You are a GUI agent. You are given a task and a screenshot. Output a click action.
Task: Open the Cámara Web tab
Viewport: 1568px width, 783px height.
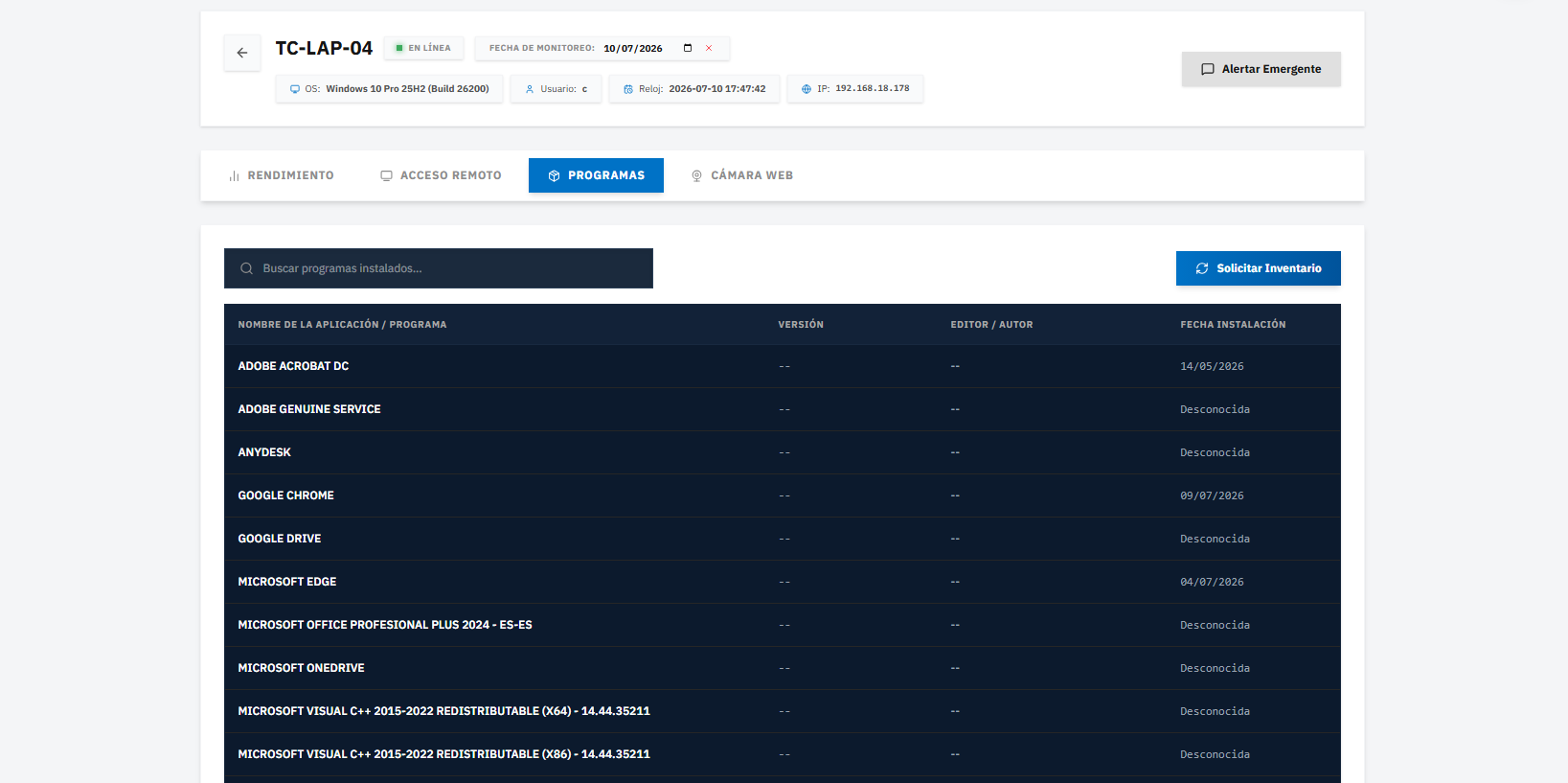tap(742, 175)
